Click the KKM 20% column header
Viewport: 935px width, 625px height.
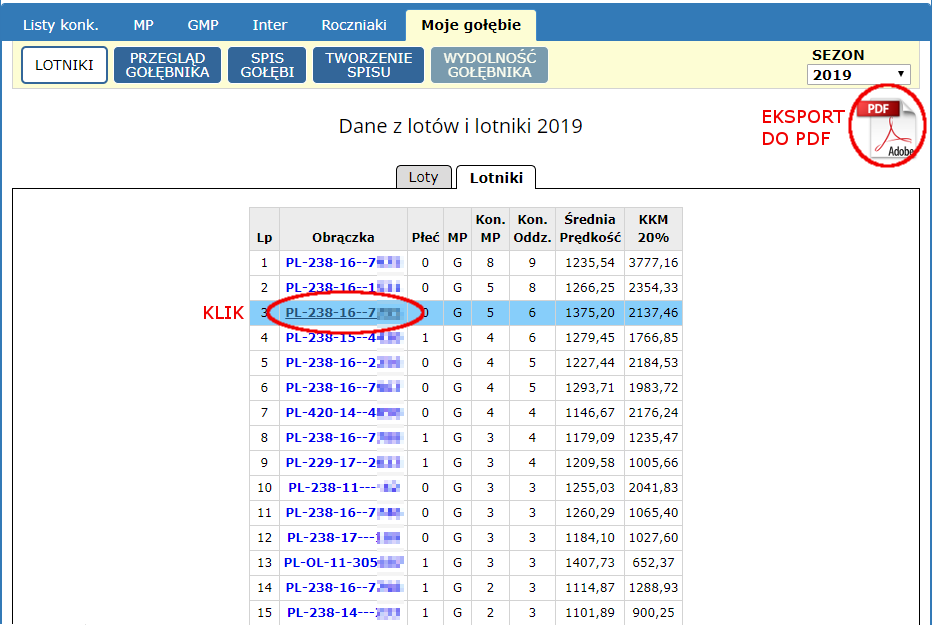click(653, 228)
